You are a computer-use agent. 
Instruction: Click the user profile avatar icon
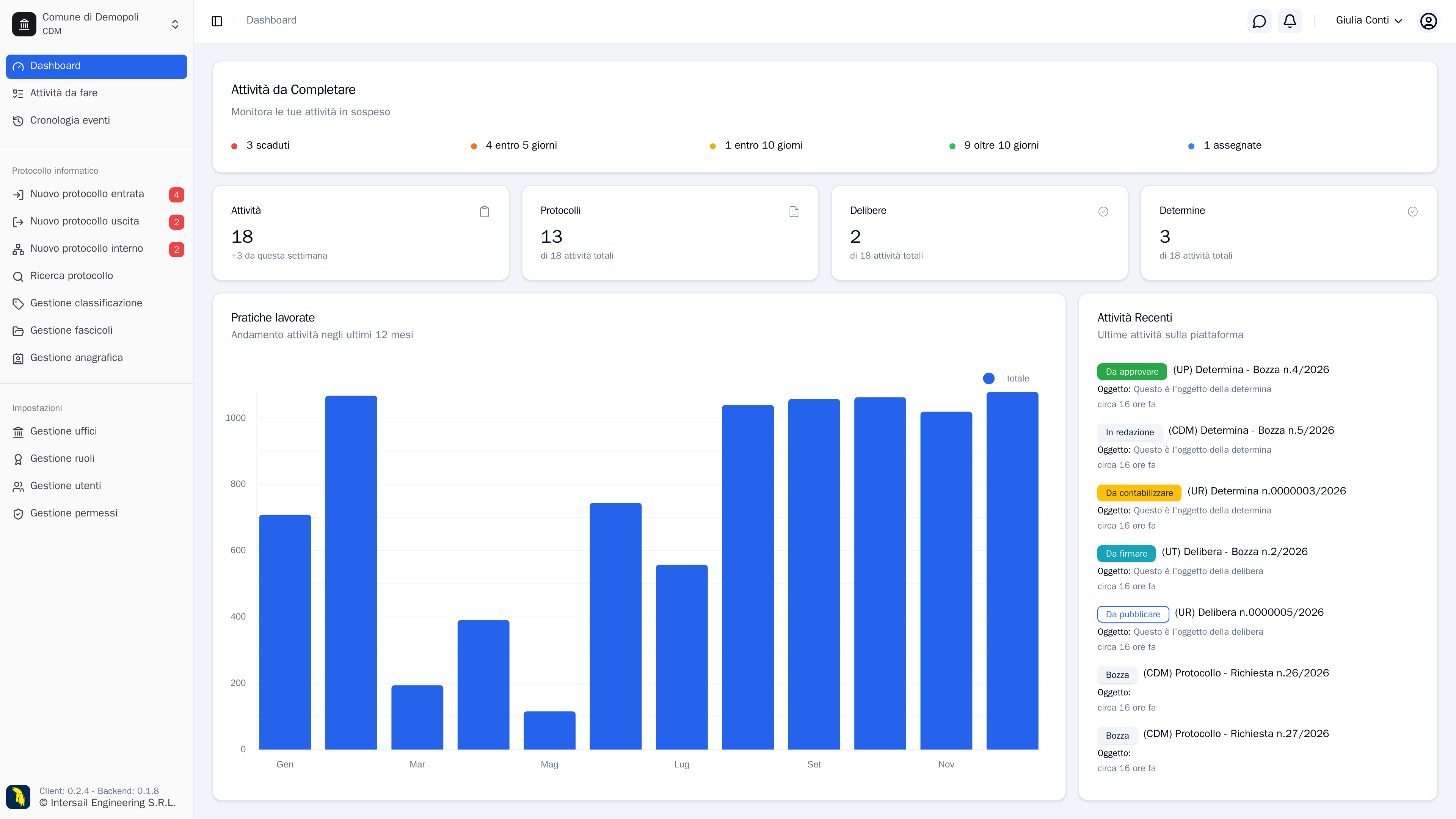click(x=1428, y=21)
